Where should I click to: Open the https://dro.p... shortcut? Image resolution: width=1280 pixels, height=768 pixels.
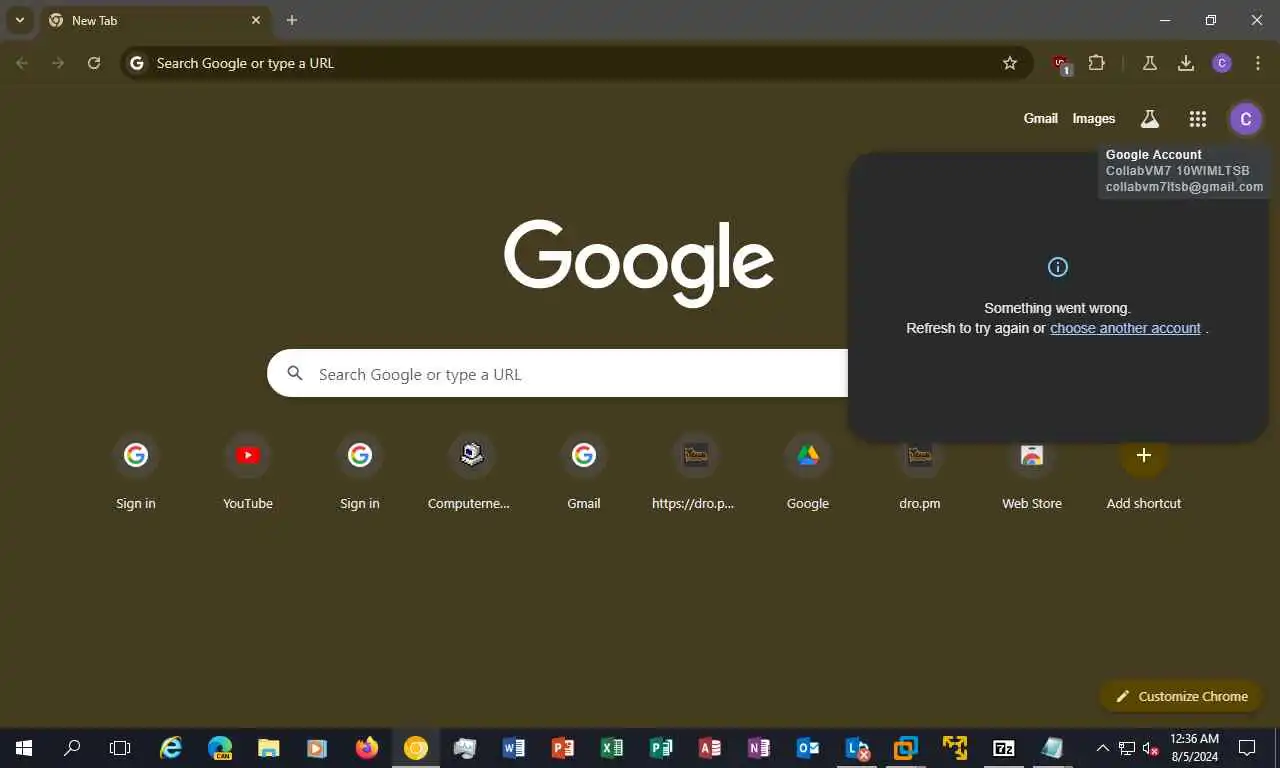click(693, 471)
